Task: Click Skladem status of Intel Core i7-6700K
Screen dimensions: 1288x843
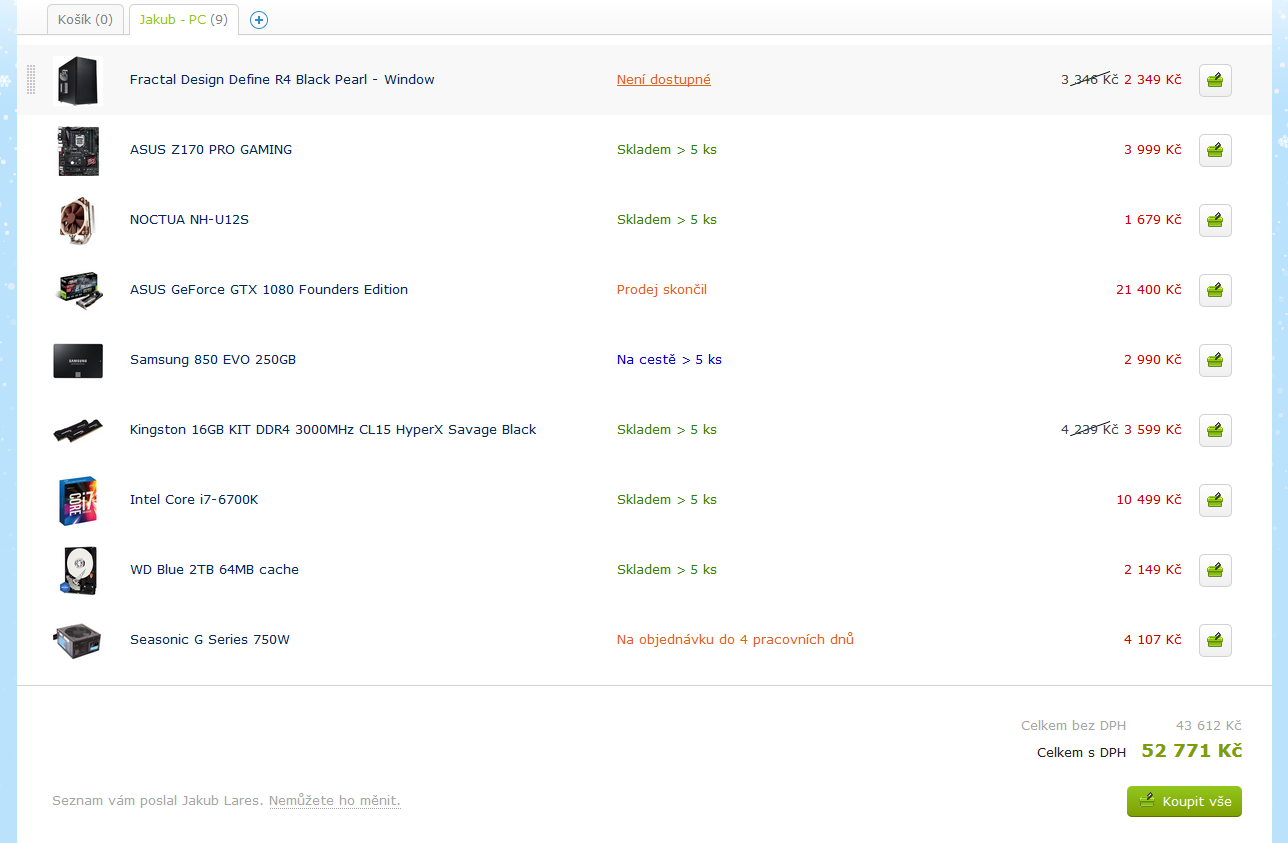Action: (667, 500)
